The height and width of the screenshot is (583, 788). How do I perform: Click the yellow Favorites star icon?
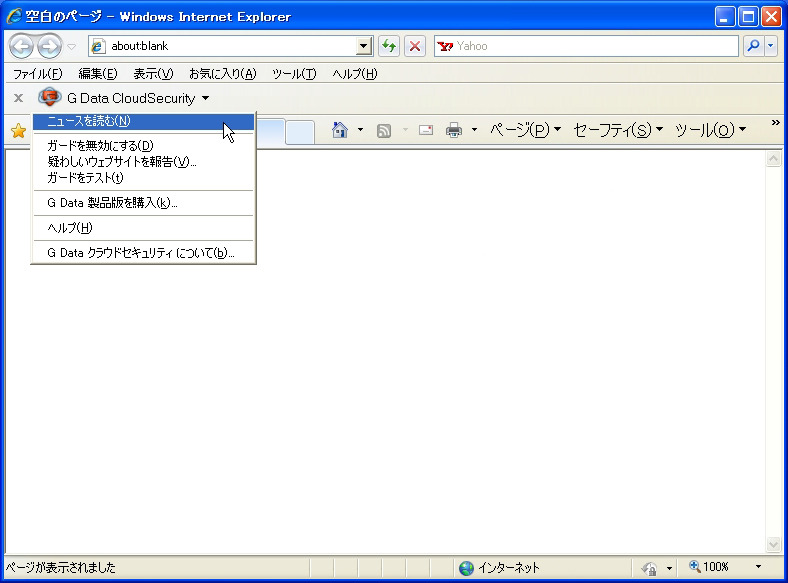click(x=19, y=131)
